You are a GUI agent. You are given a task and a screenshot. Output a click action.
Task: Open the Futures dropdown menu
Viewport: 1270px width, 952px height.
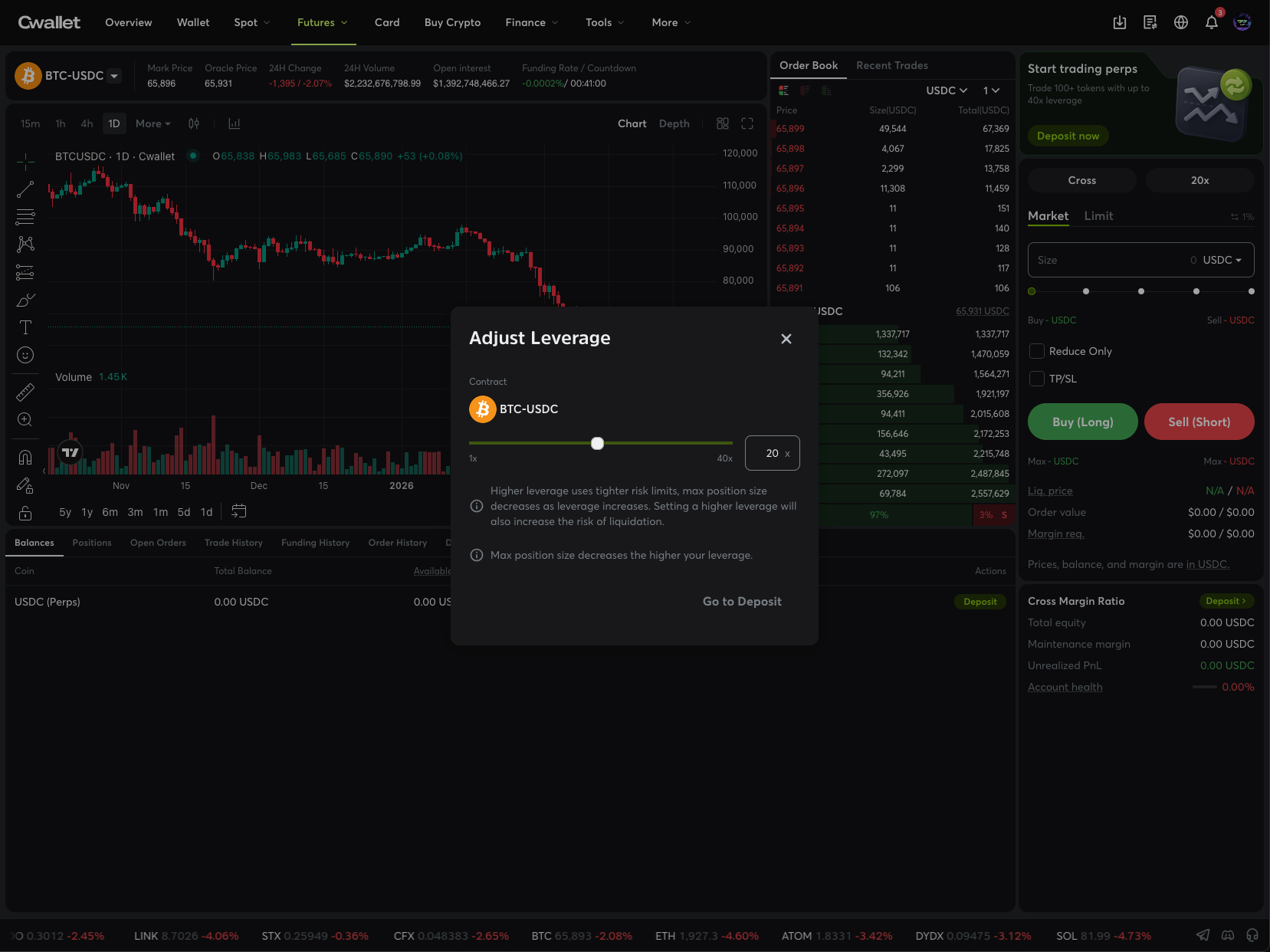322,23
